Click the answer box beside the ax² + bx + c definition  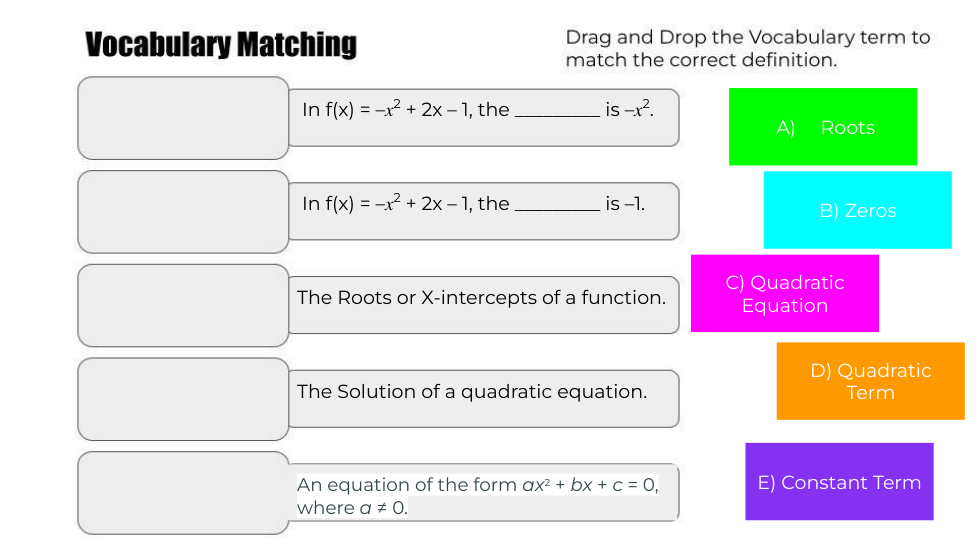(183, 493)
